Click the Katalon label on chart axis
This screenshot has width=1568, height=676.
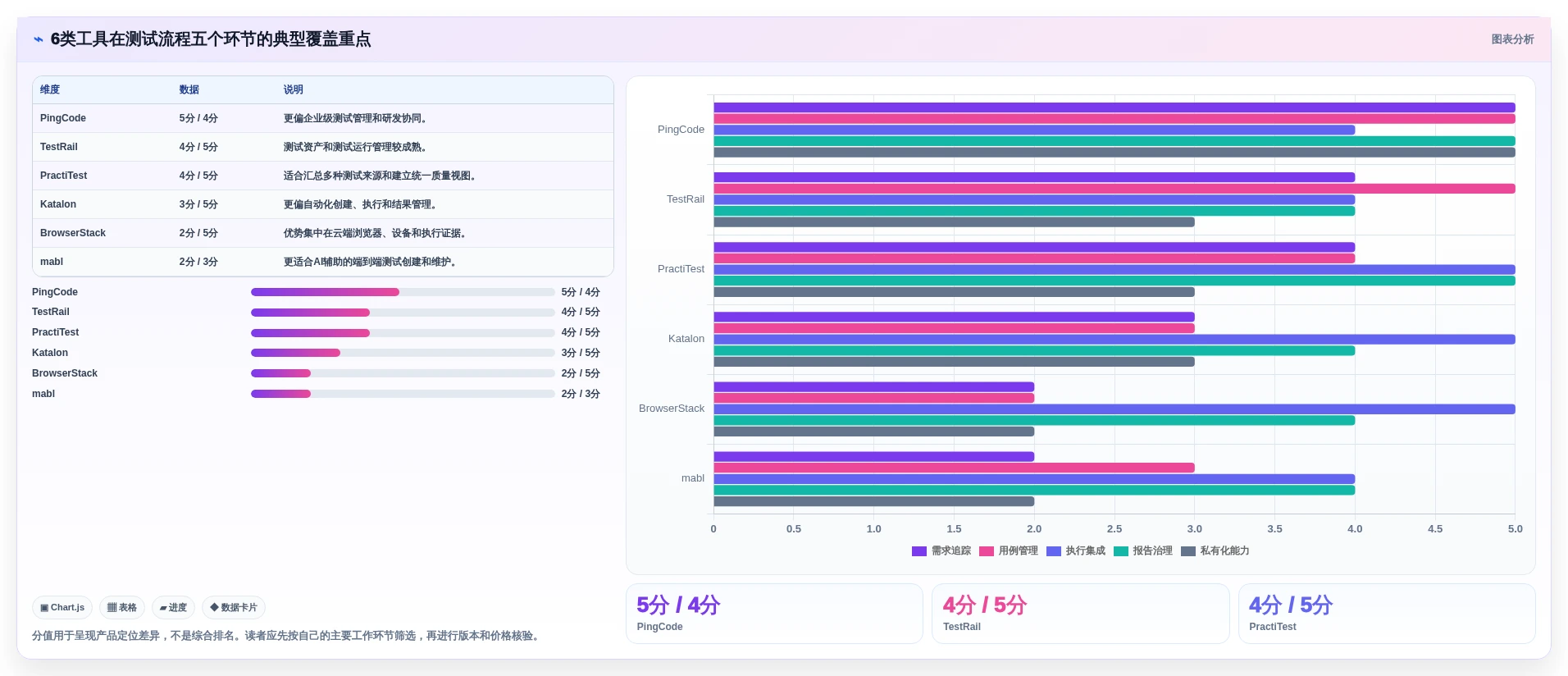pos(686,339)
